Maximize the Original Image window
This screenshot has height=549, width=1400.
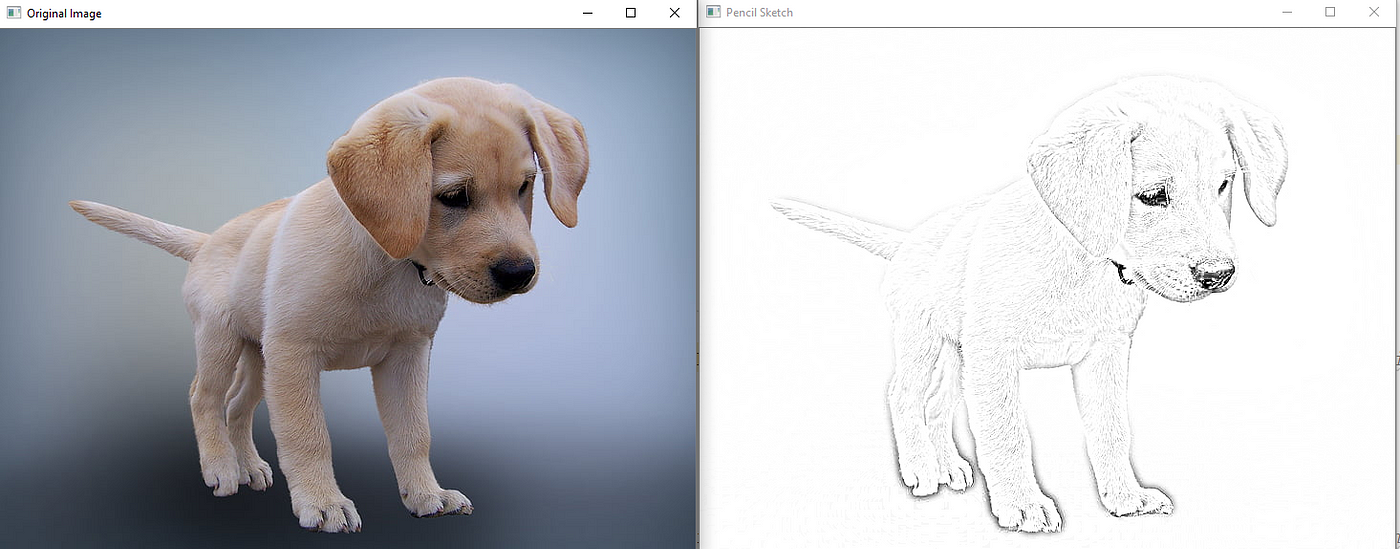point(631,13)
